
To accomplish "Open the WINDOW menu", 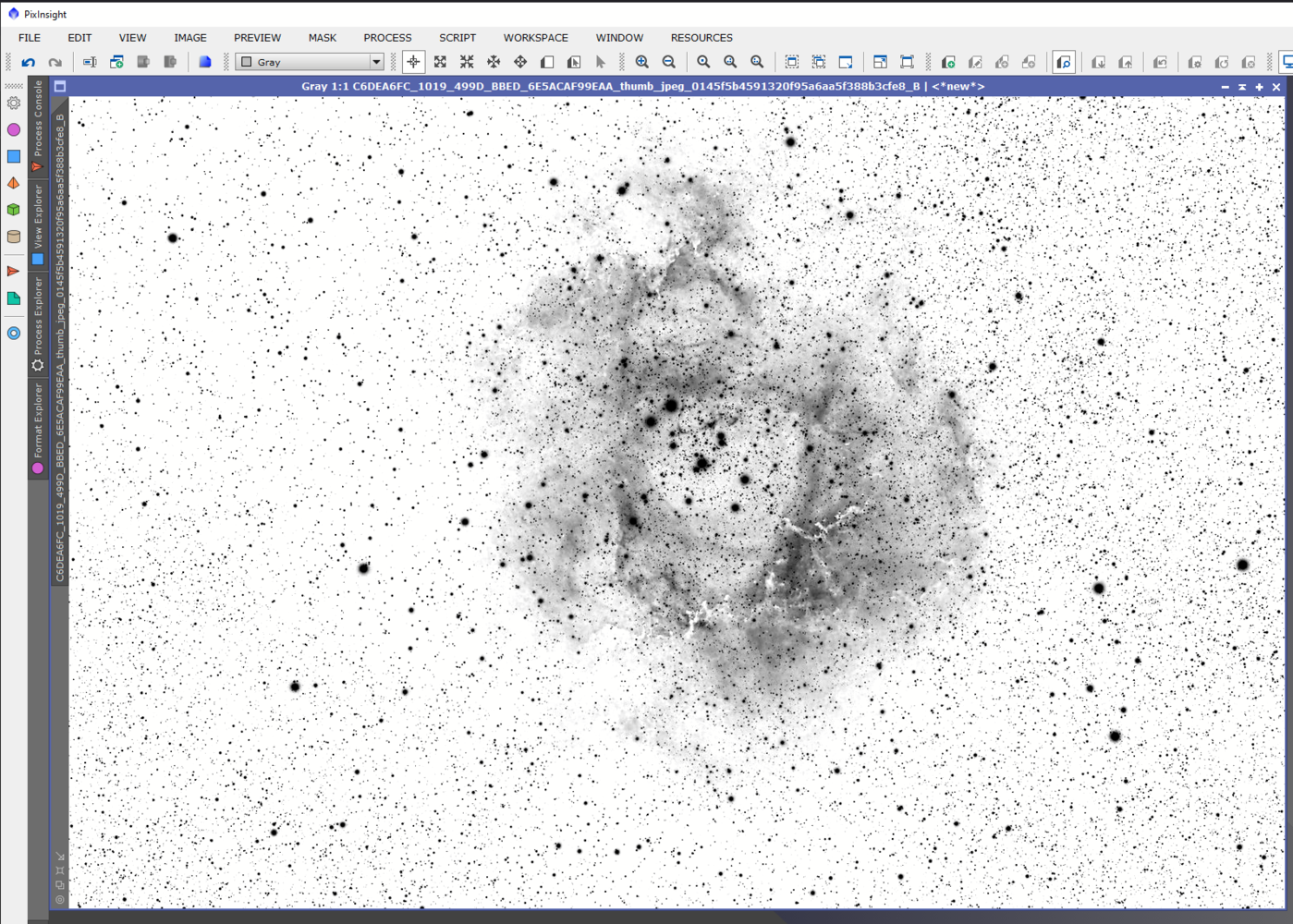I will (x=619, y=38).
